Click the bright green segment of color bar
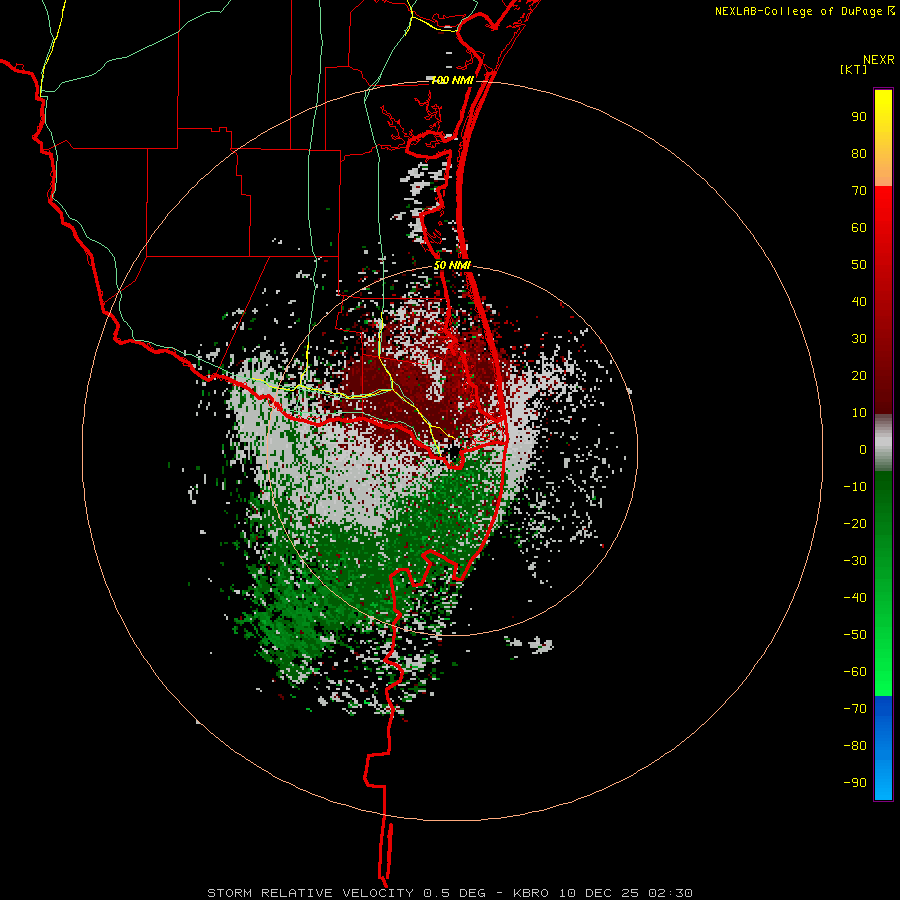The height and width of the screenshot is (900, 900). click(883, 584)
